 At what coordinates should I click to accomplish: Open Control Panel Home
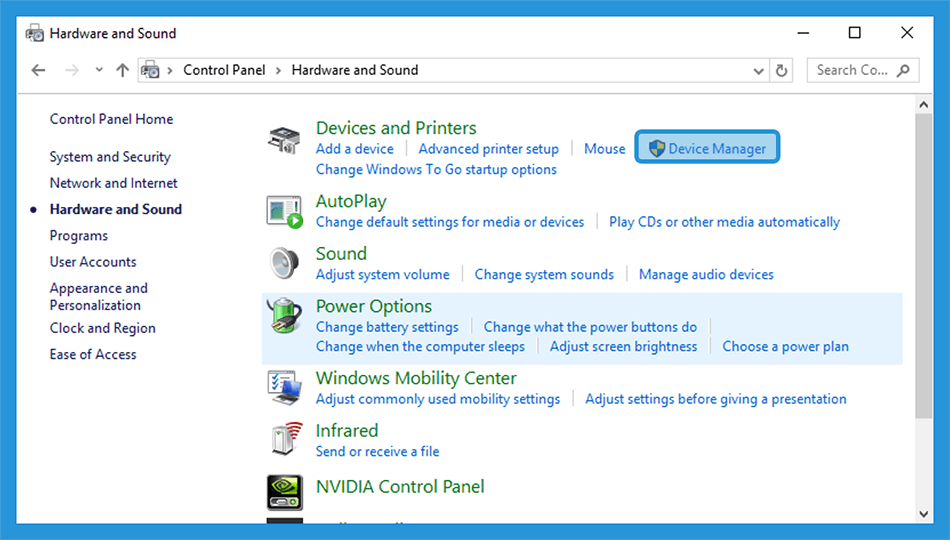(111, 119)
